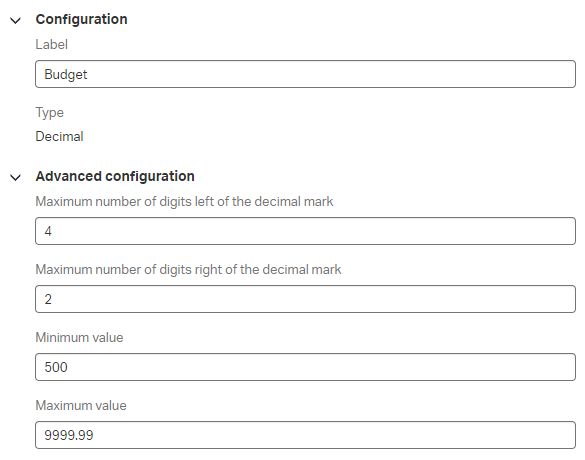Focus the Maximum value field
585x460 pixels.
pyautogui.click(x=305, y=435)
